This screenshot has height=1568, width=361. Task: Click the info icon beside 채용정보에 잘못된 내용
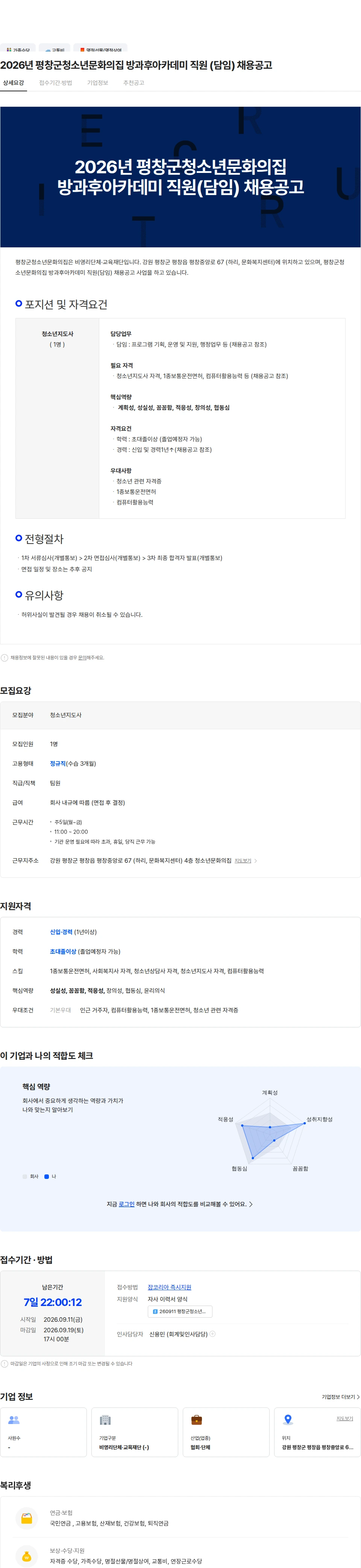coord(5,657)
